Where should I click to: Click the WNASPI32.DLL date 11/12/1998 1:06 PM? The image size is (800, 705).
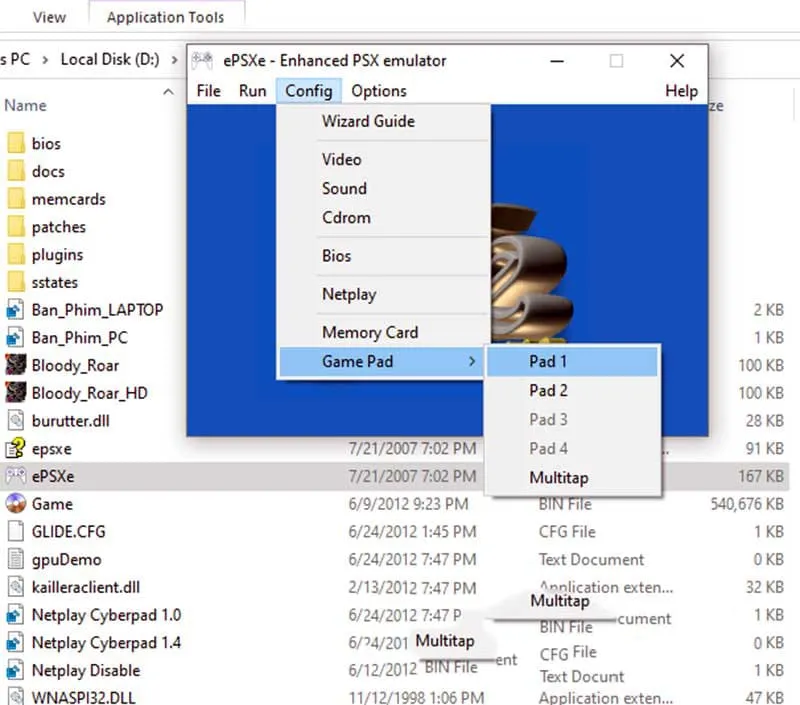tap(416, 696)
